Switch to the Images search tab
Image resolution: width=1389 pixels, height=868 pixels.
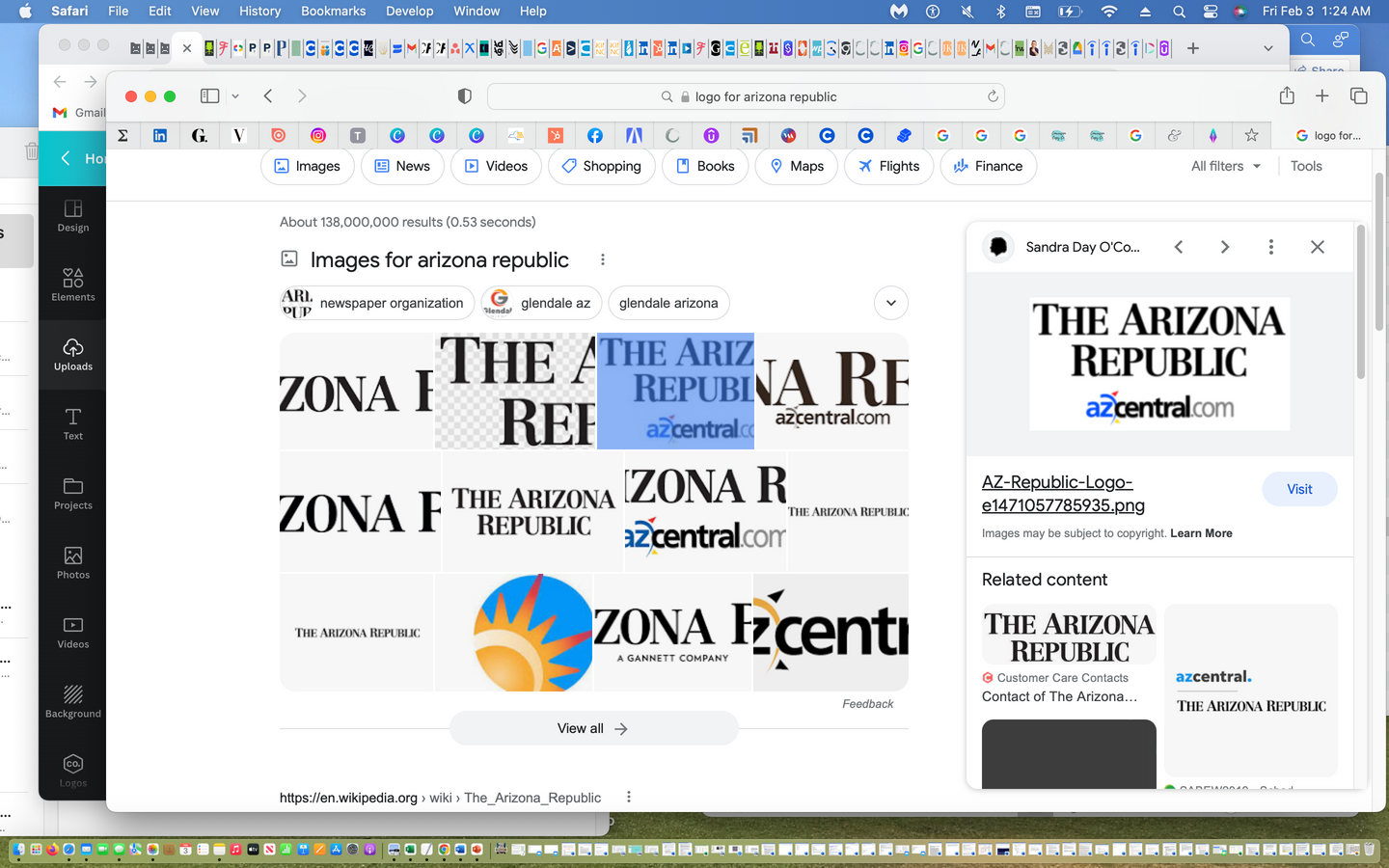[308, 166]
